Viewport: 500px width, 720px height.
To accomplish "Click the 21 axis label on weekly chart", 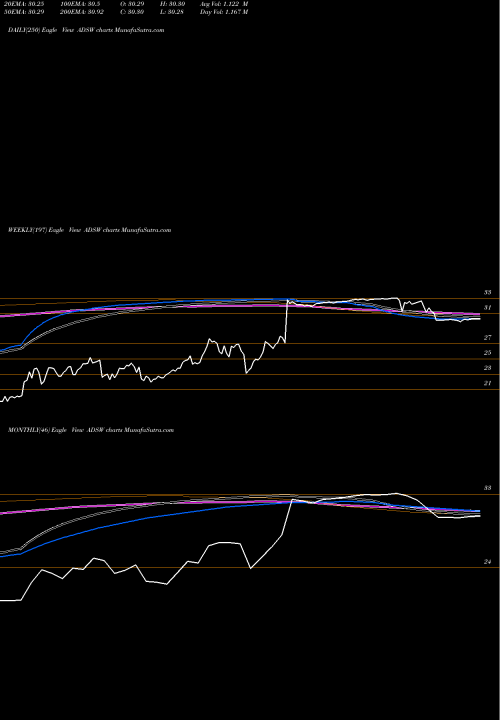I will pyautogui.click(x=487, y=383).
